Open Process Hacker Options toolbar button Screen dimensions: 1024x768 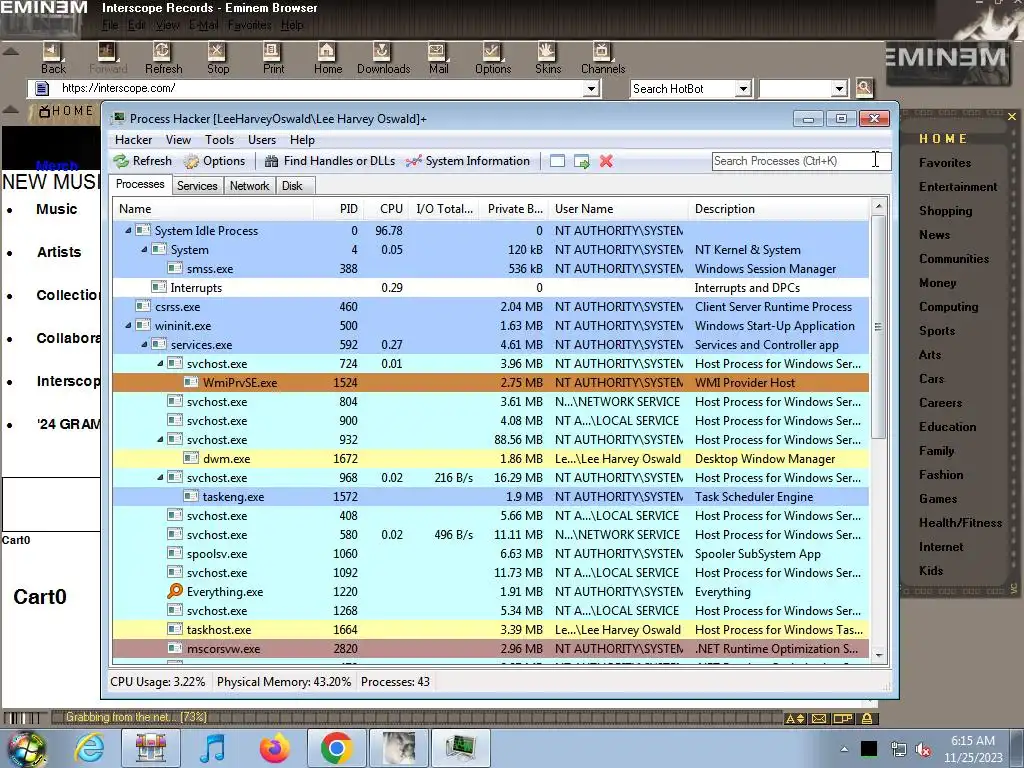point(214,161)
